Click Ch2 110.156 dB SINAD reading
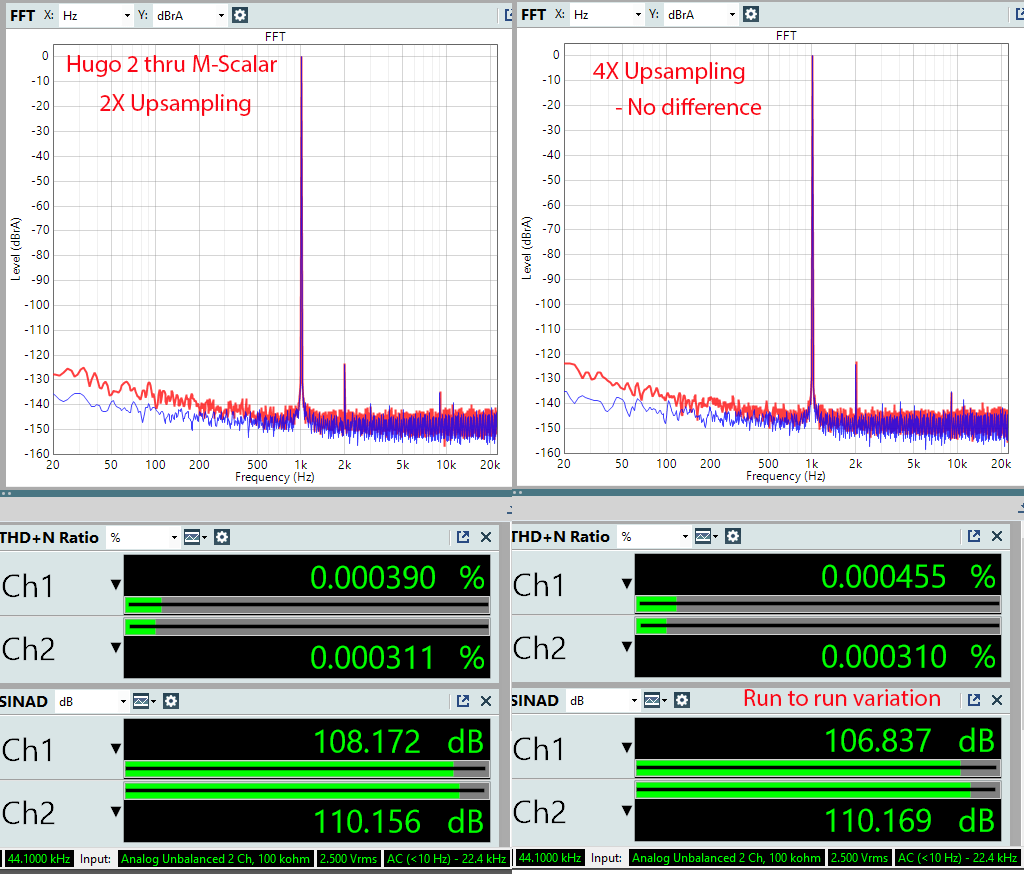 (x=398, y=822)
